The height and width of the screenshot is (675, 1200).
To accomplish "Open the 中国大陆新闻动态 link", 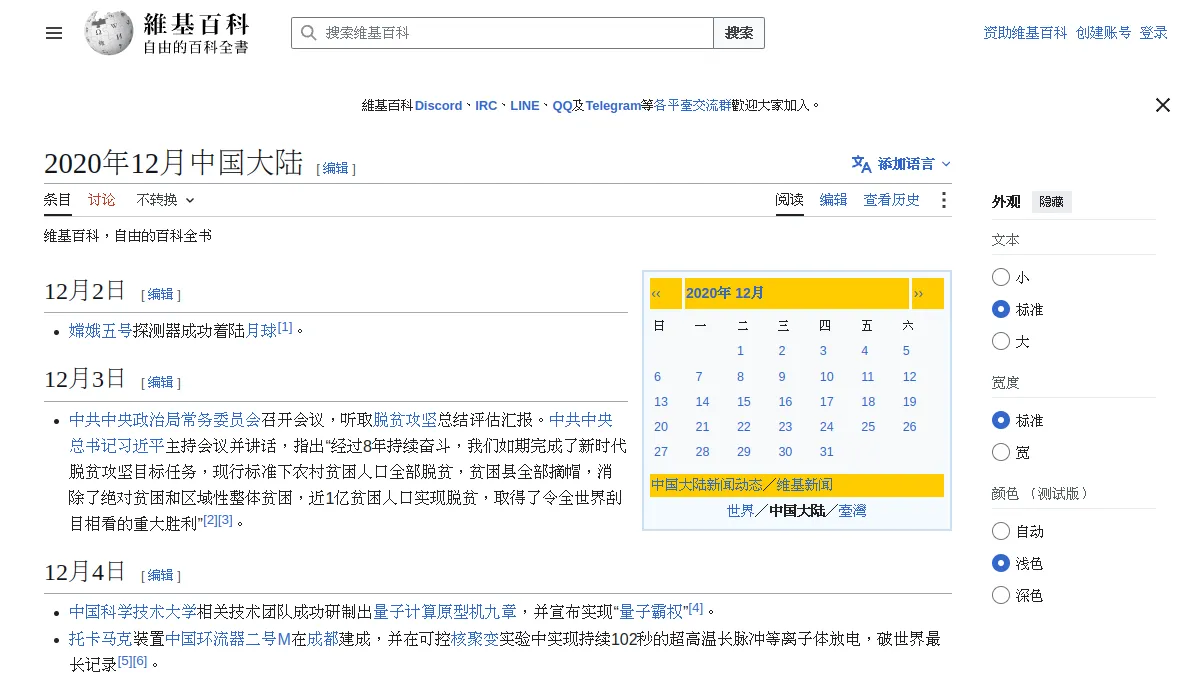I will (706, 485).
